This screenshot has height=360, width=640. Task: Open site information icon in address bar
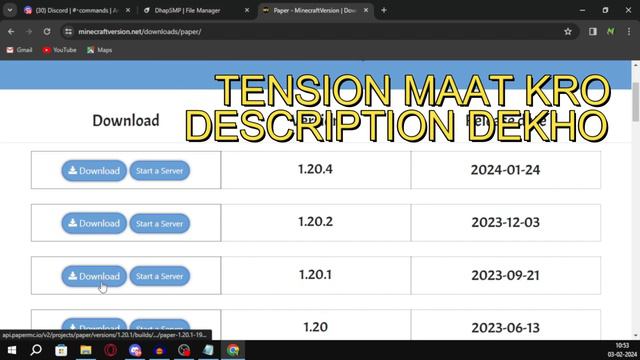(x=69, y=31)
